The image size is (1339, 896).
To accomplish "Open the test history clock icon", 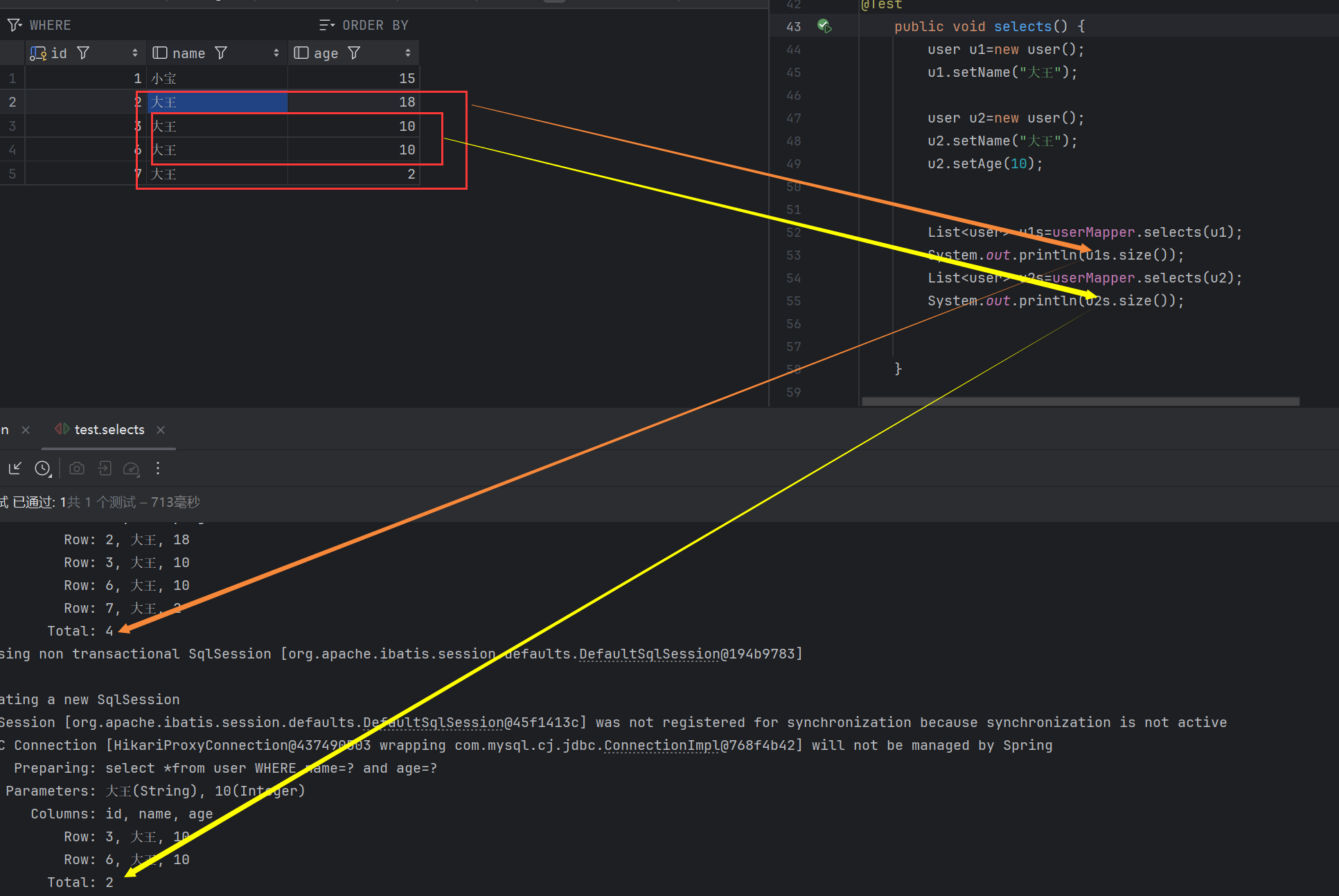I will tap(43, 469).
